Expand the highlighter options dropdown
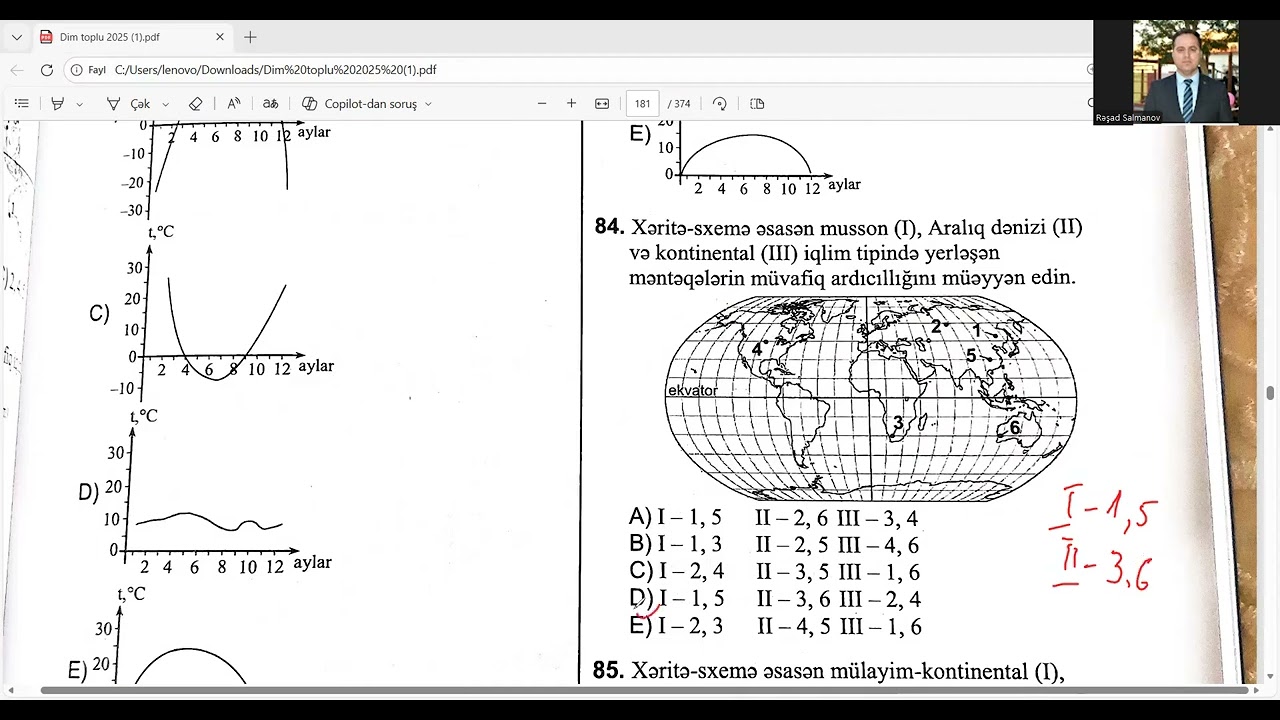Screen dimensions: 1280x720 (x=80, y=104)
